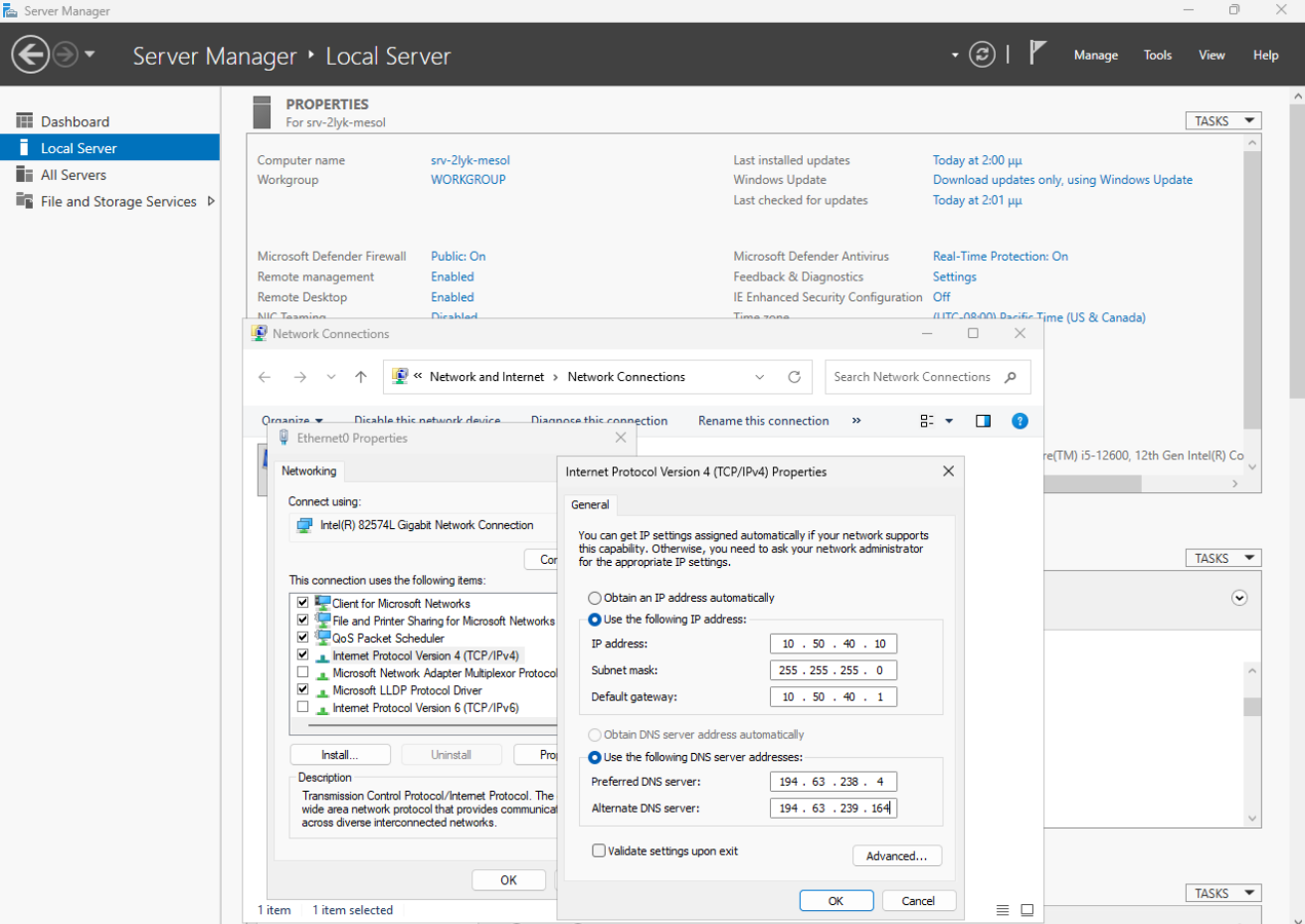Open the View menu

point(1212,55)
